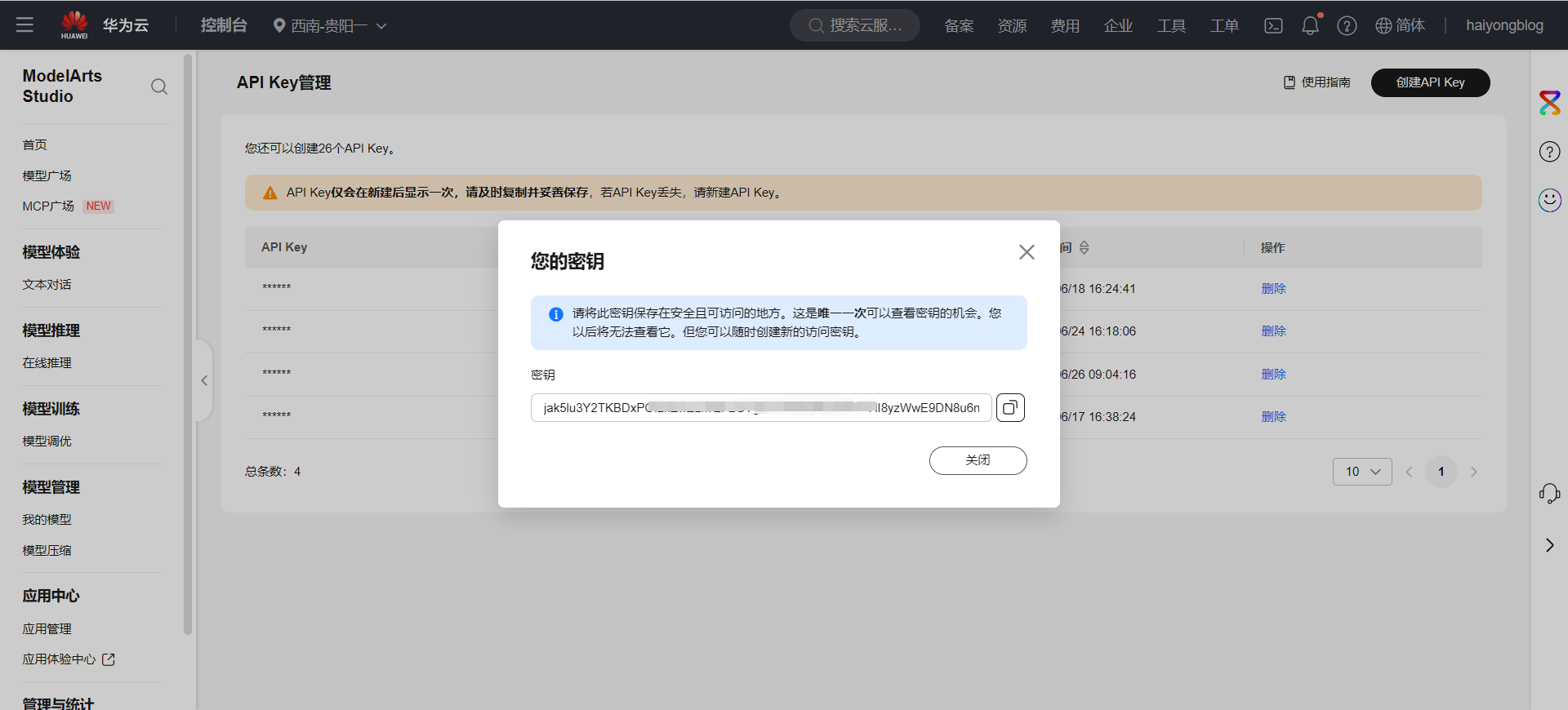Delete the key created 6/26 09:04:16
Screen dimensions: 1568x710
(x=1273, y=375)
